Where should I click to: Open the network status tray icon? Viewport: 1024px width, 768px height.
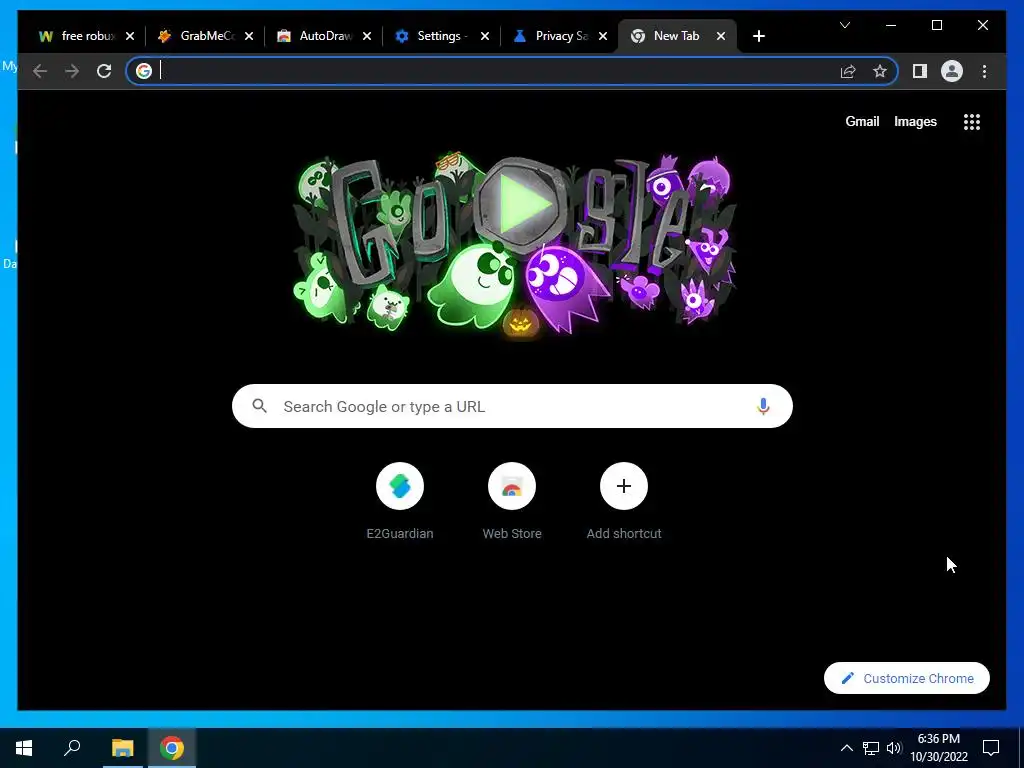(871, 748)
